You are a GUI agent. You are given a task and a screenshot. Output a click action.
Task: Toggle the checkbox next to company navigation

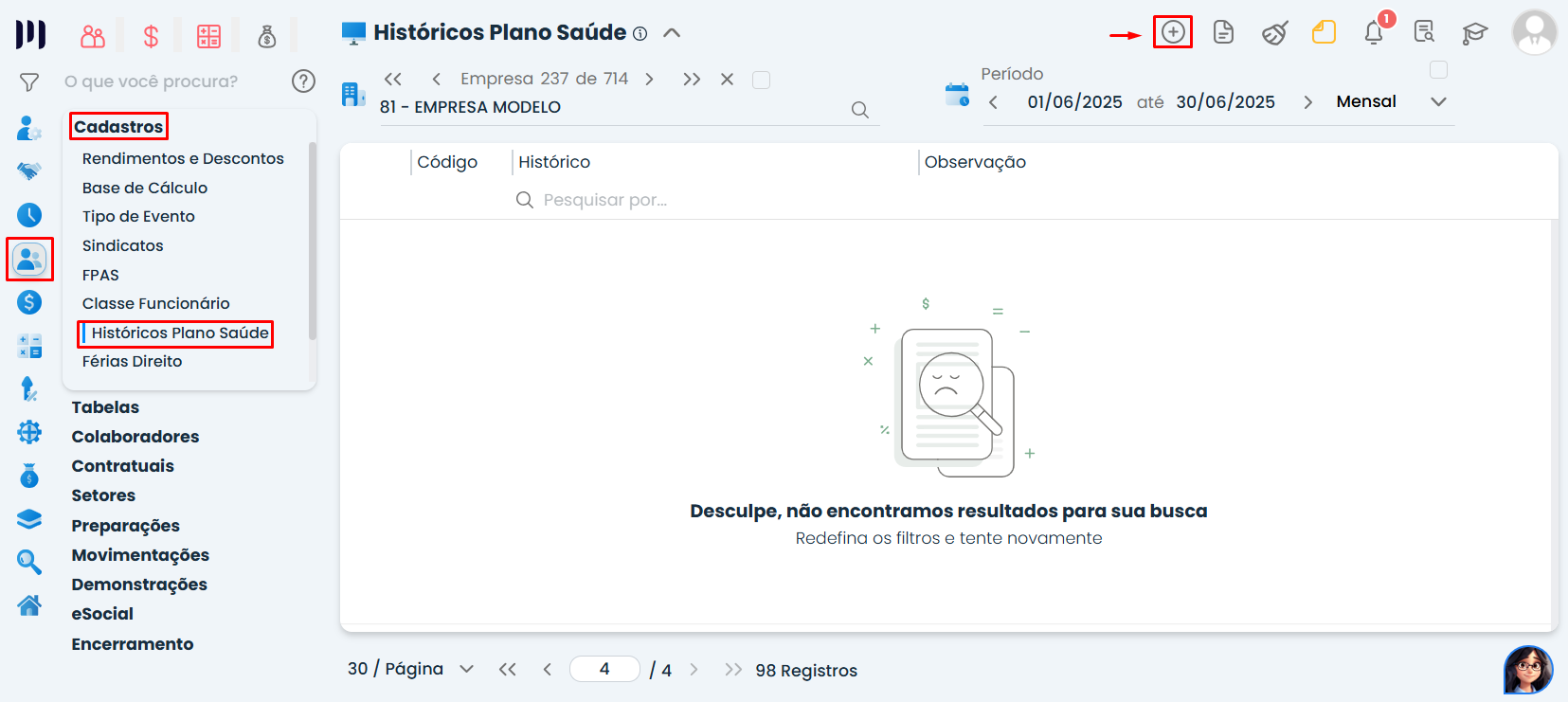pos(761,80)
